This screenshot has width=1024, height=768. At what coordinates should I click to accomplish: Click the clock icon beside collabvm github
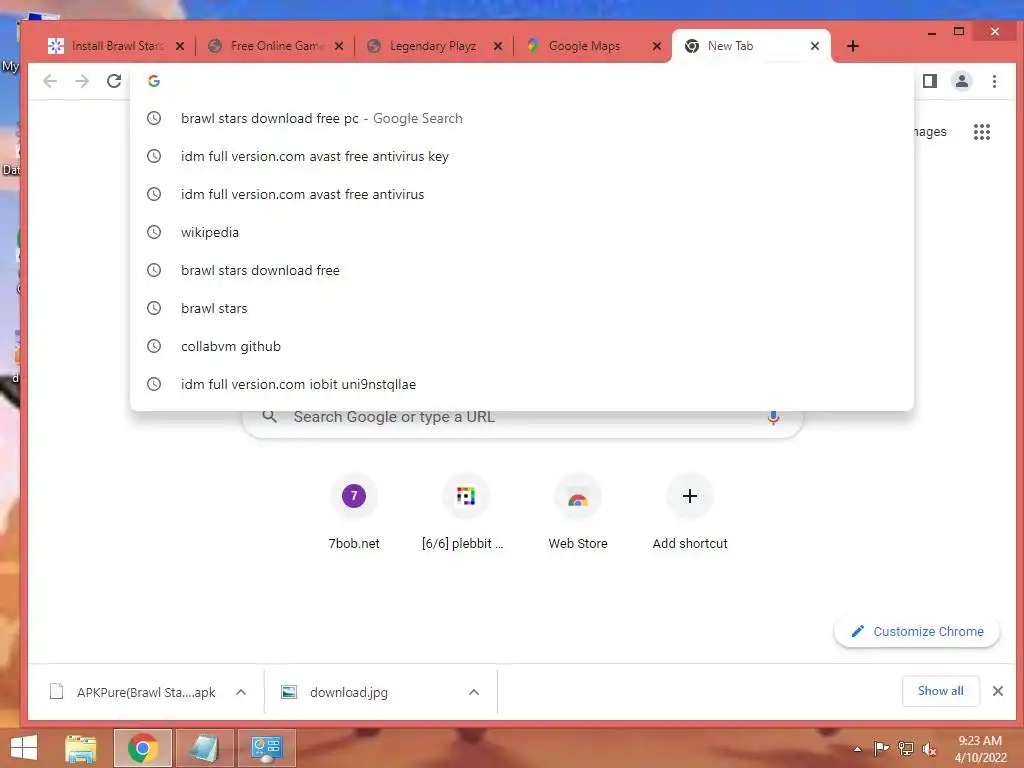[x=153, y=345]
